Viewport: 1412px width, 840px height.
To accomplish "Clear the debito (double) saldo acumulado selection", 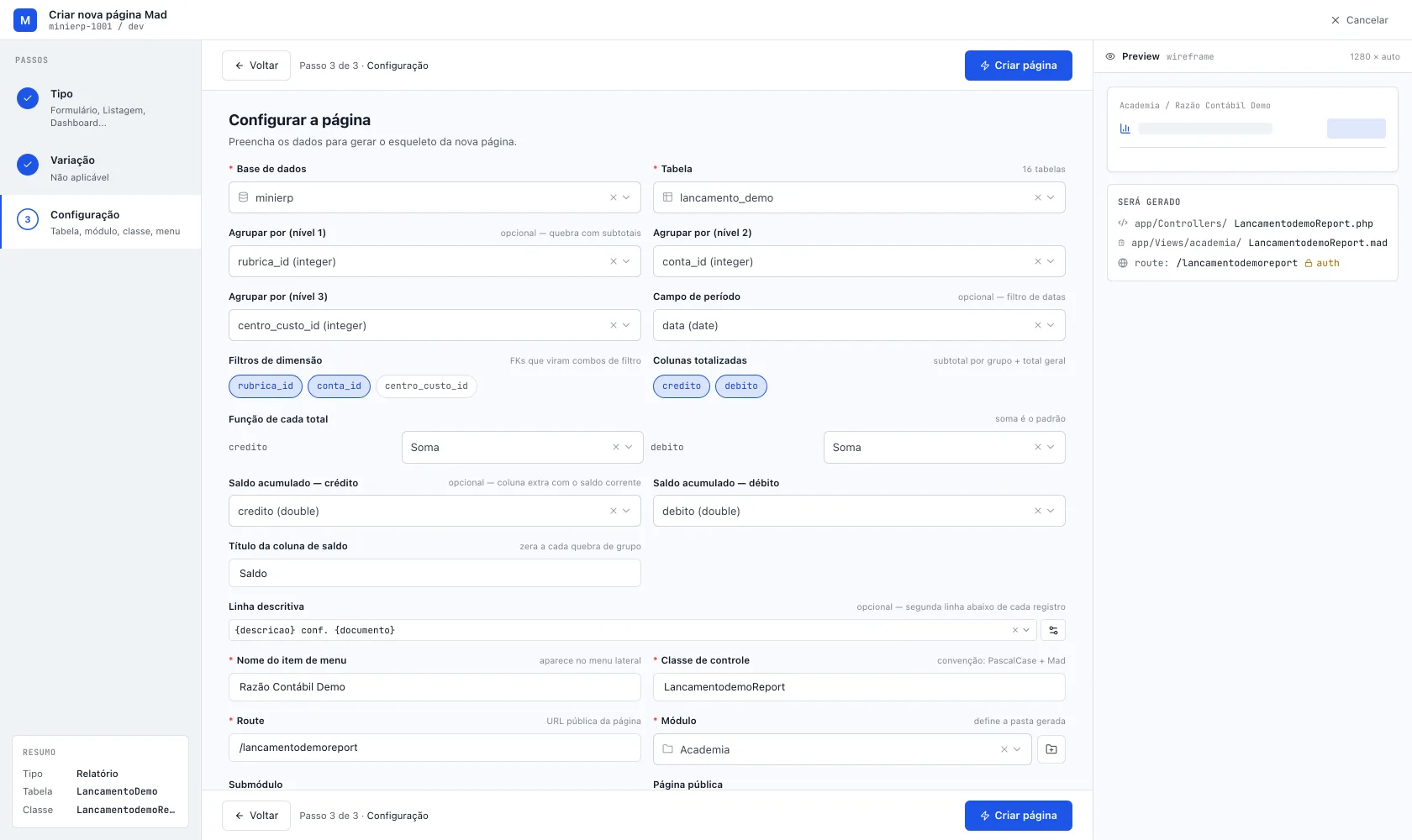I will click(1038, 511).
